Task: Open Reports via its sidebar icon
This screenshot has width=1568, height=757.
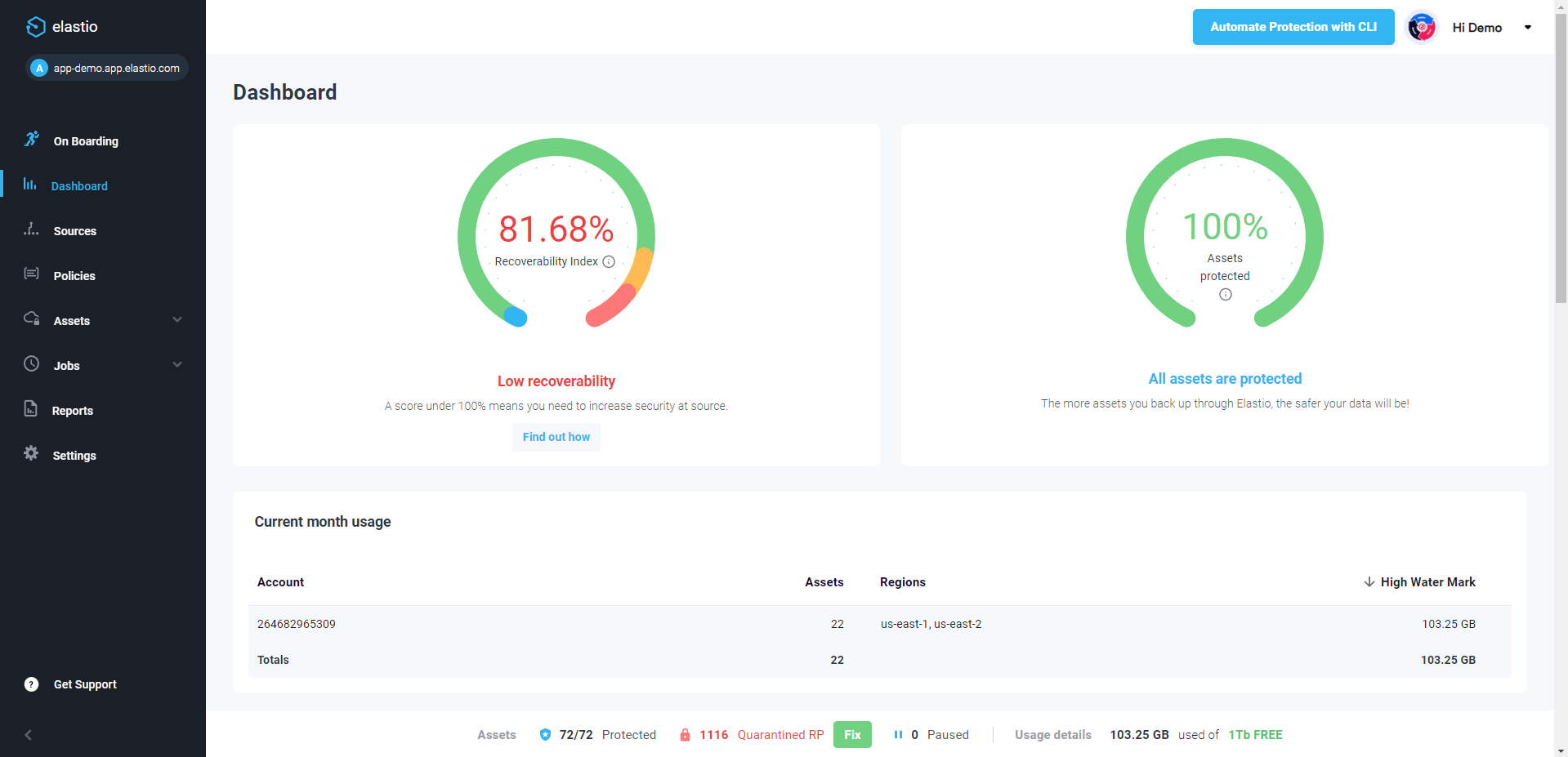Action: (30, 409)
